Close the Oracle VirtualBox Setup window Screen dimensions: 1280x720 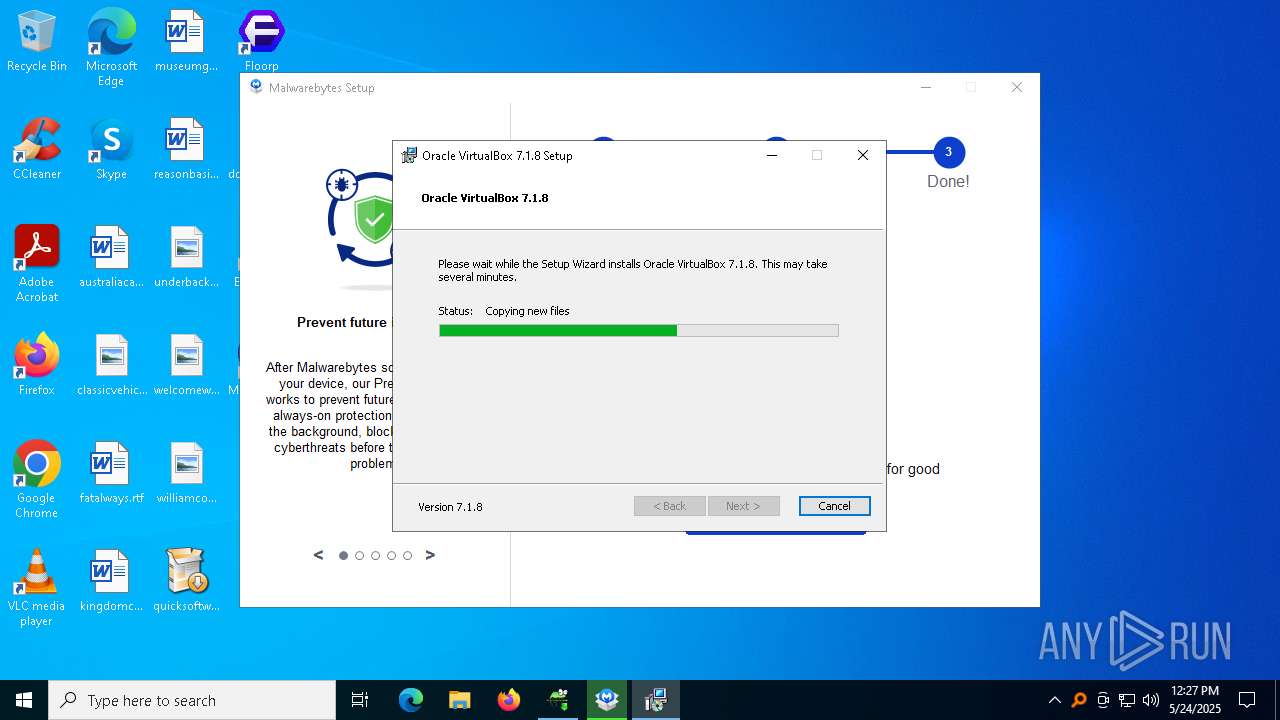coord(863,155)
